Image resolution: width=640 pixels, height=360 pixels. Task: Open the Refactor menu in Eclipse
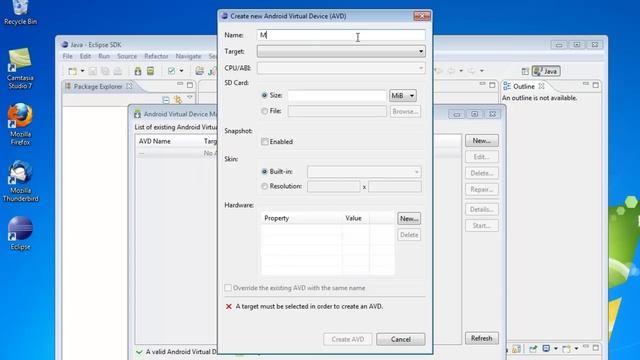156,56
